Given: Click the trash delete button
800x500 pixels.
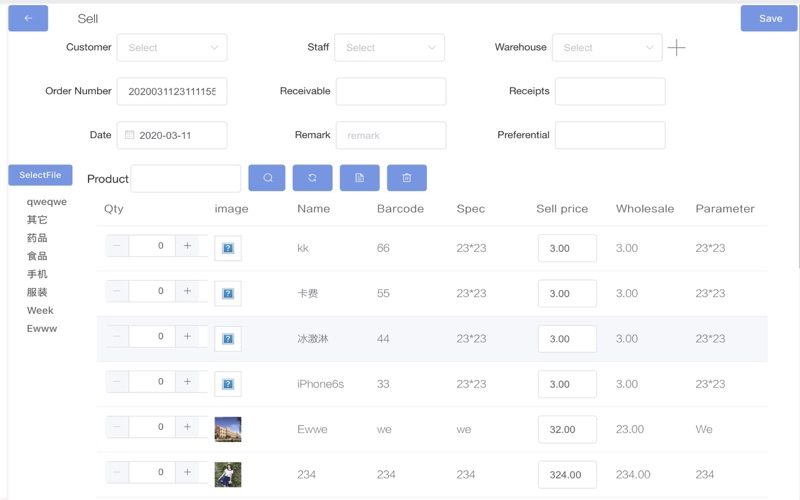Looking at the screenshot, I should pyautogui.click(x=407, y=178).
